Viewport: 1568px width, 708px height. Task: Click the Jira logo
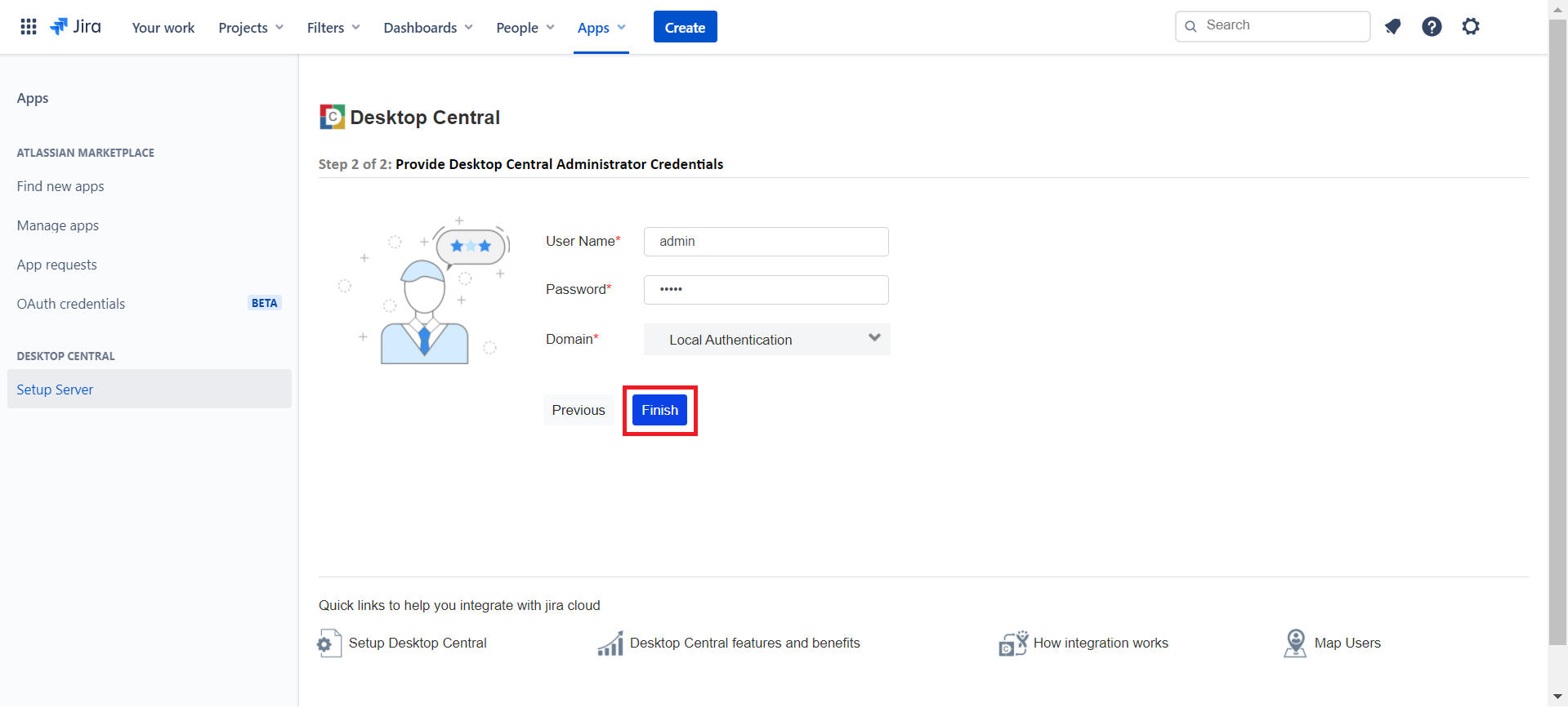[75, 27]
